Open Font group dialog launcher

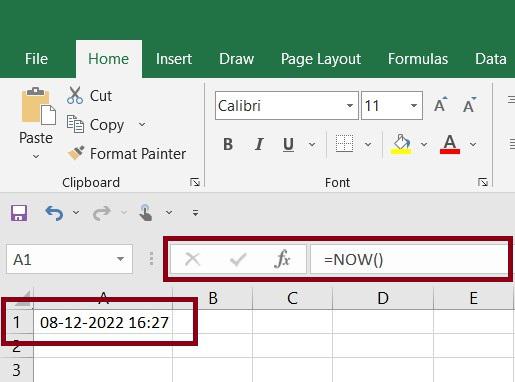(x=483, y=182)
